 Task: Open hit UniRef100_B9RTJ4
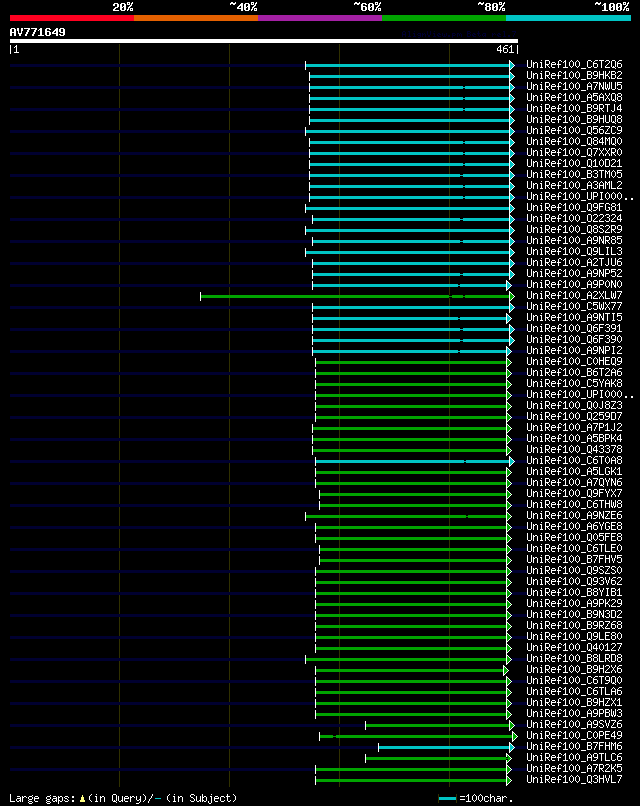[574, 108]
